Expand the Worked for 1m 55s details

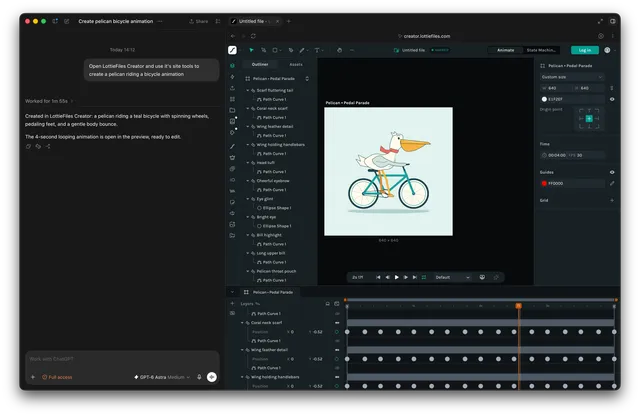click(x=49, y=101)
